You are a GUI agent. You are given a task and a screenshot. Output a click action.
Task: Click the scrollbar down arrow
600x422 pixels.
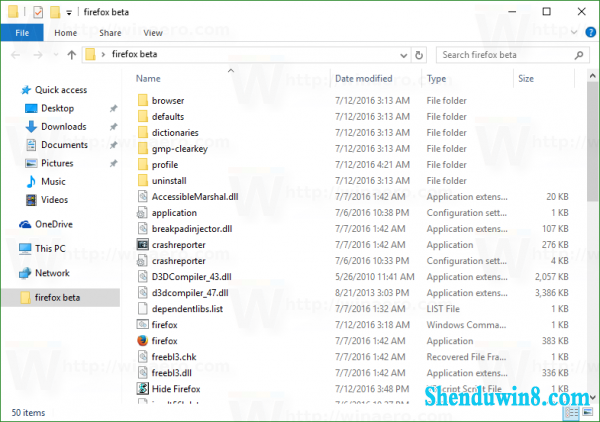click(593, 398)
